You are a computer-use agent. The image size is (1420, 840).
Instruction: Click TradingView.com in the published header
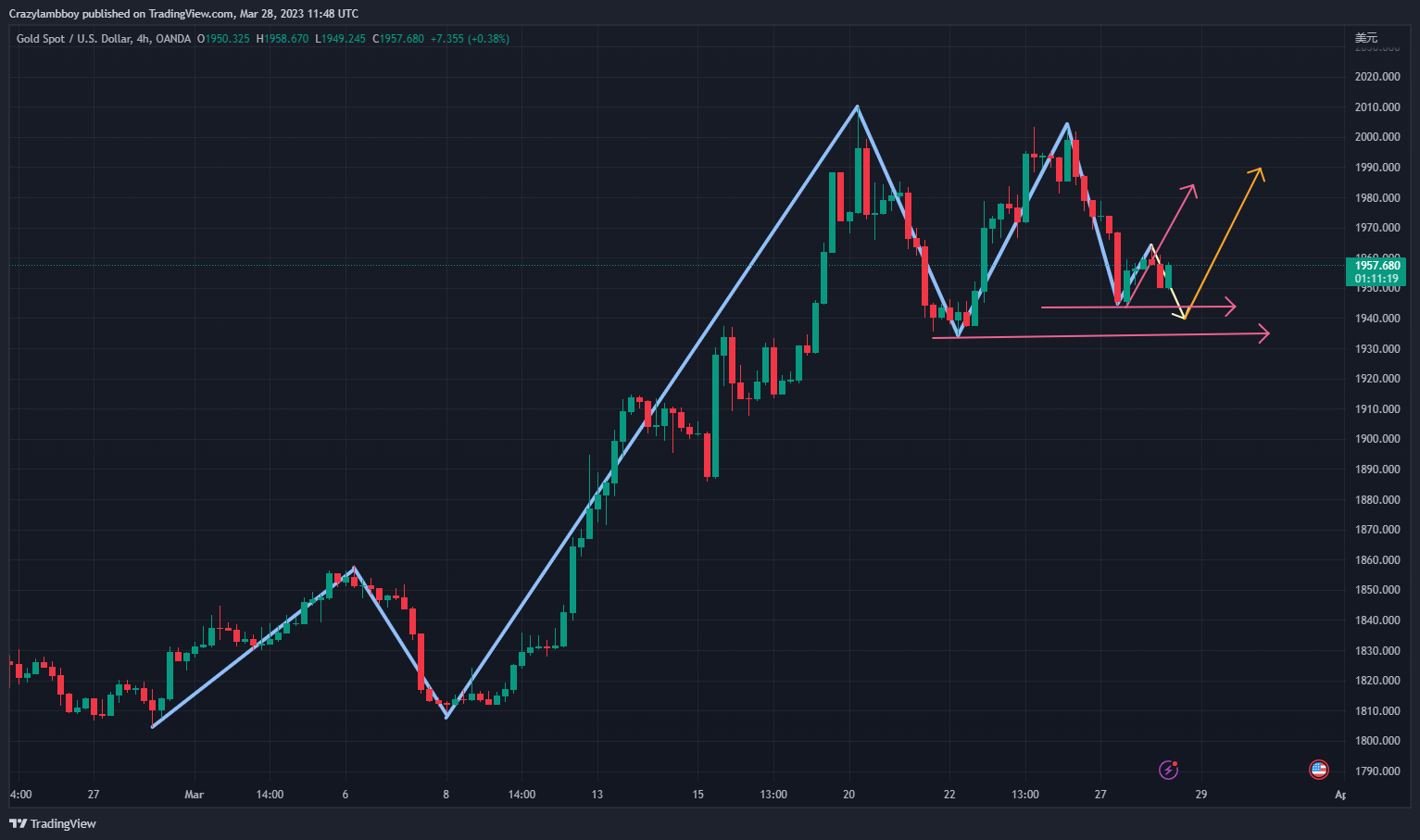[191, 14]
